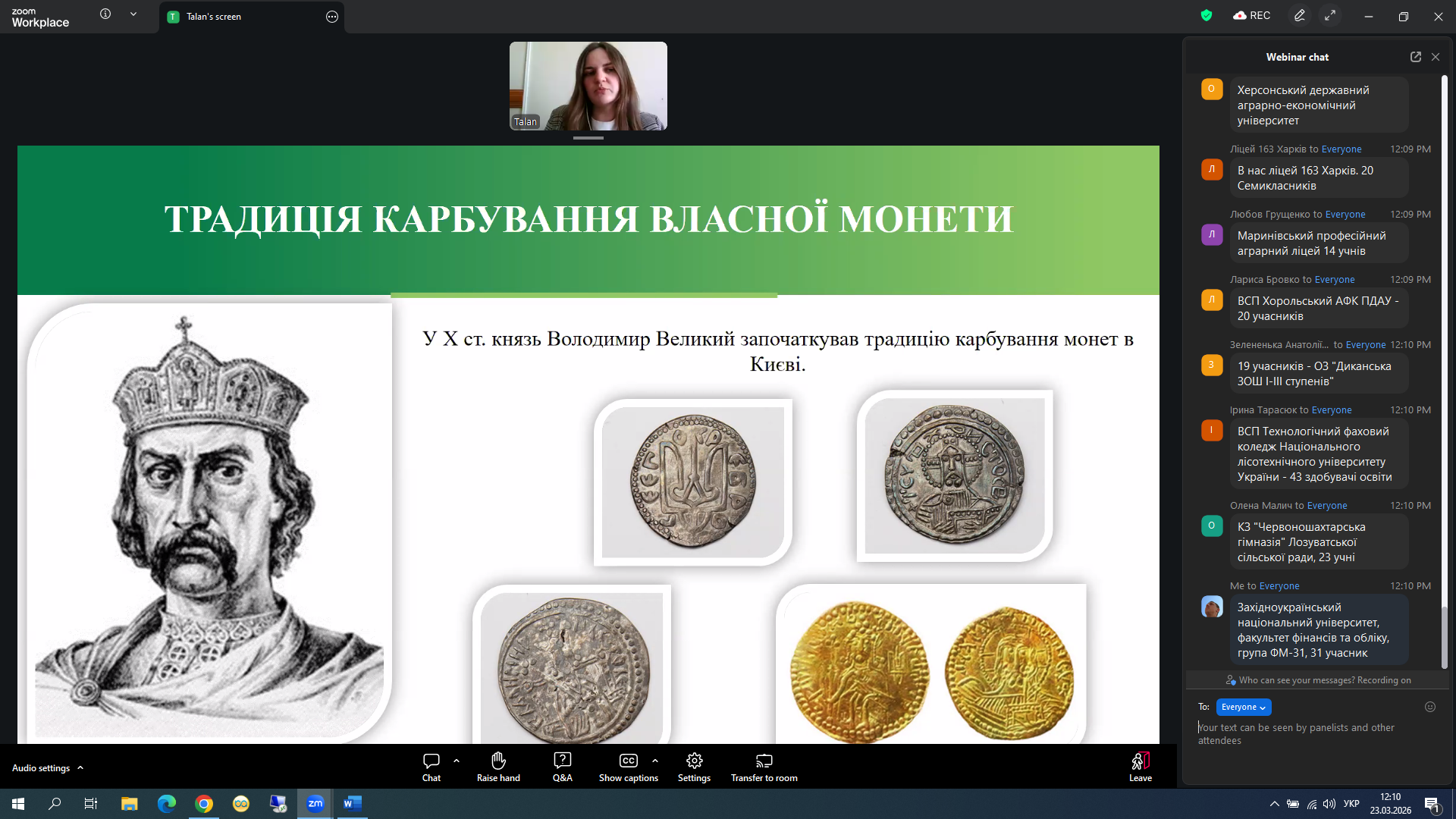Click Transfer to room icon
The width and height of the screenshot is (1456, 819).
(x=764, y=761)
